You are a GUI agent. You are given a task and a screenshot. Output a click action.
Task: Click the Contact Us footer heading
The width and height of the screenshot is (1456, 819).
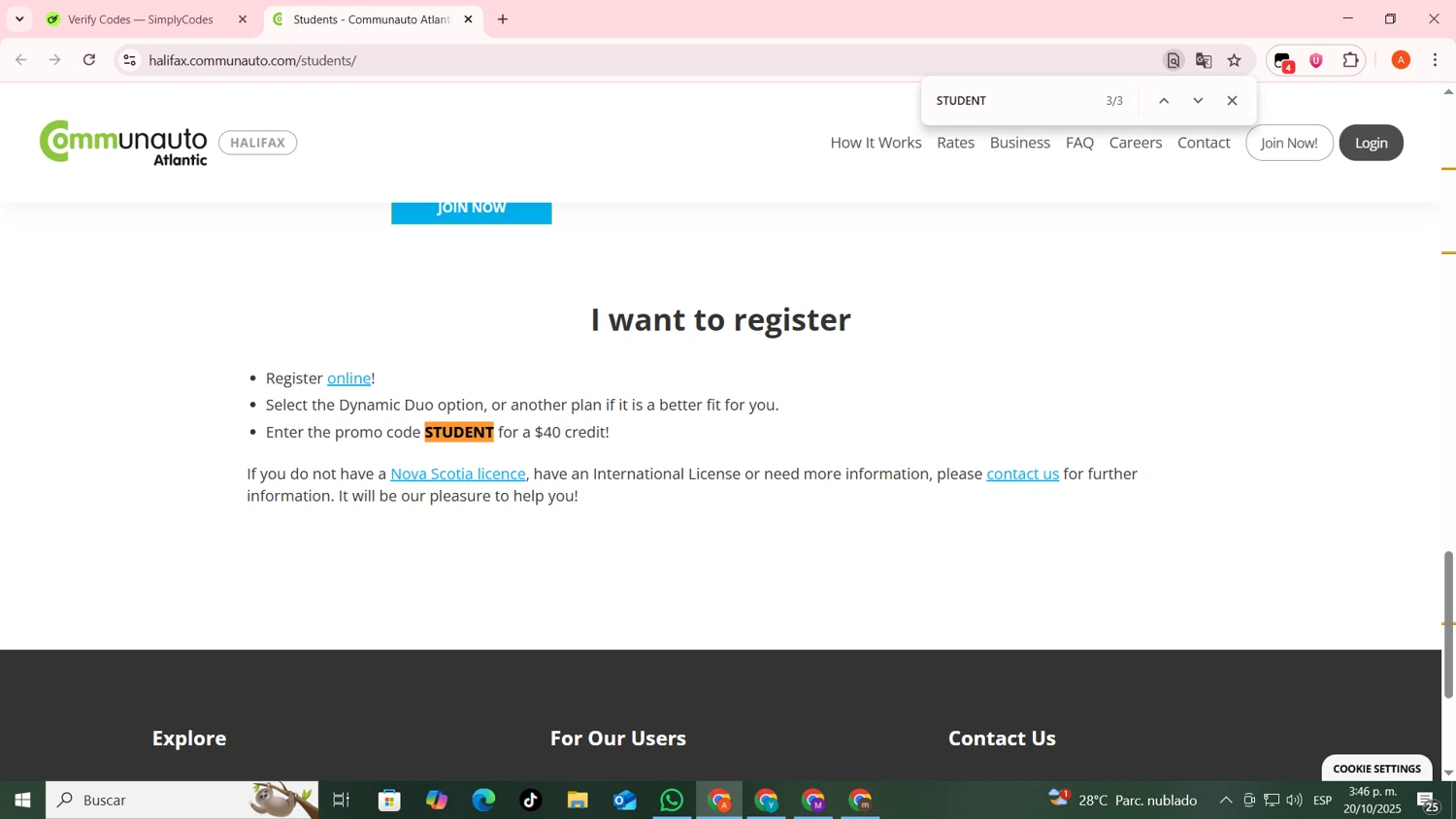click(x=1002, y=738)
